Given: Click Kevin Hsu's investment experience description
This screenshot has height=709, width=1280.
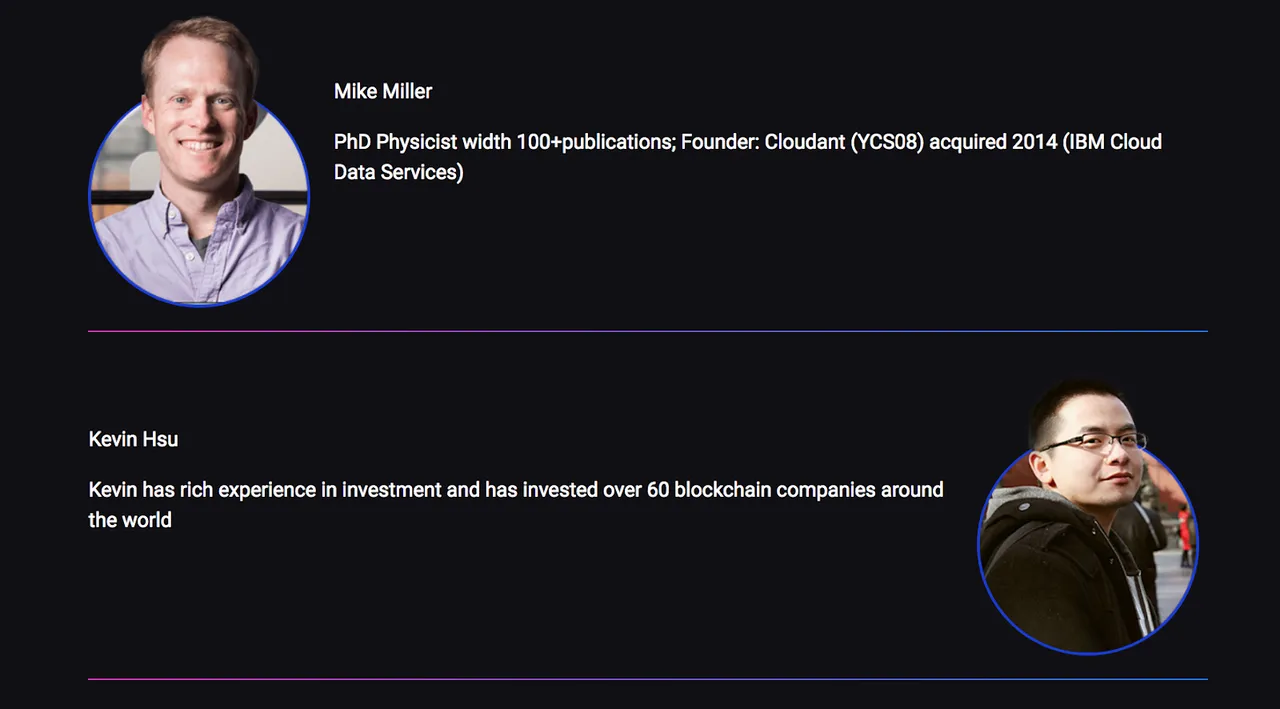Looking at the screenshot, I should (516, 505).
